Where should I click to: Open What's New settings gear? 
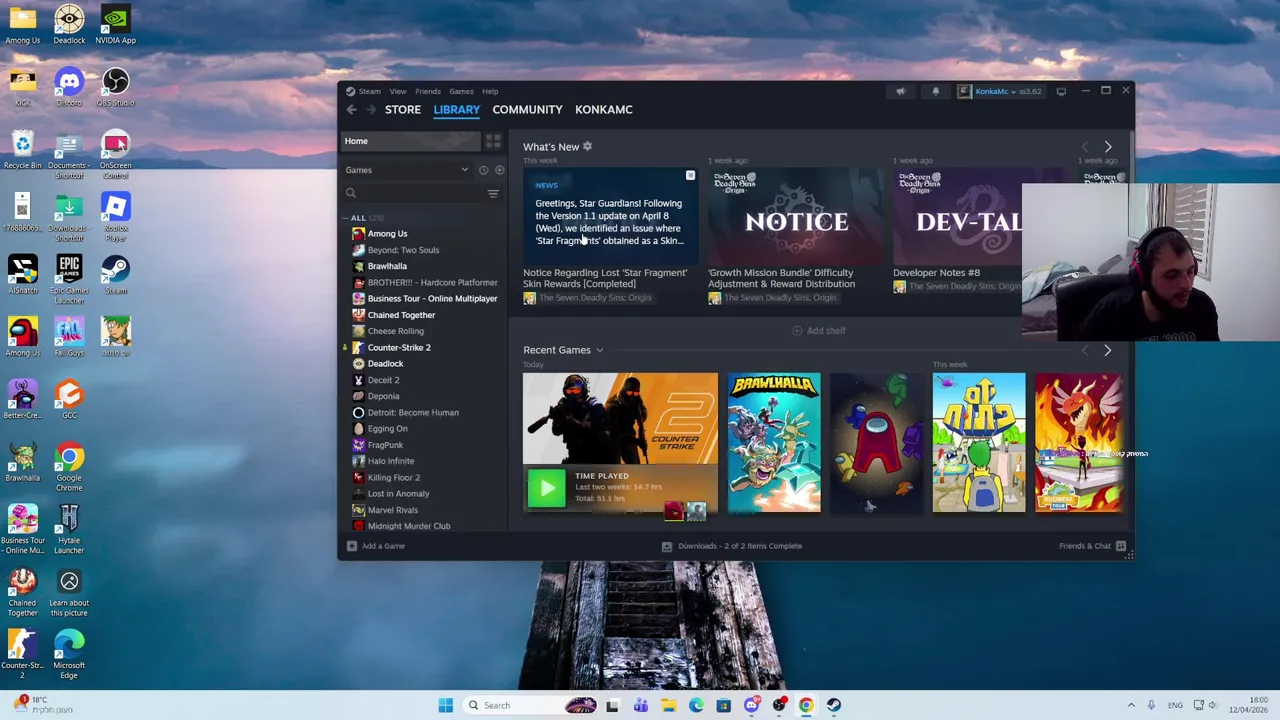(x=587, y=147)
